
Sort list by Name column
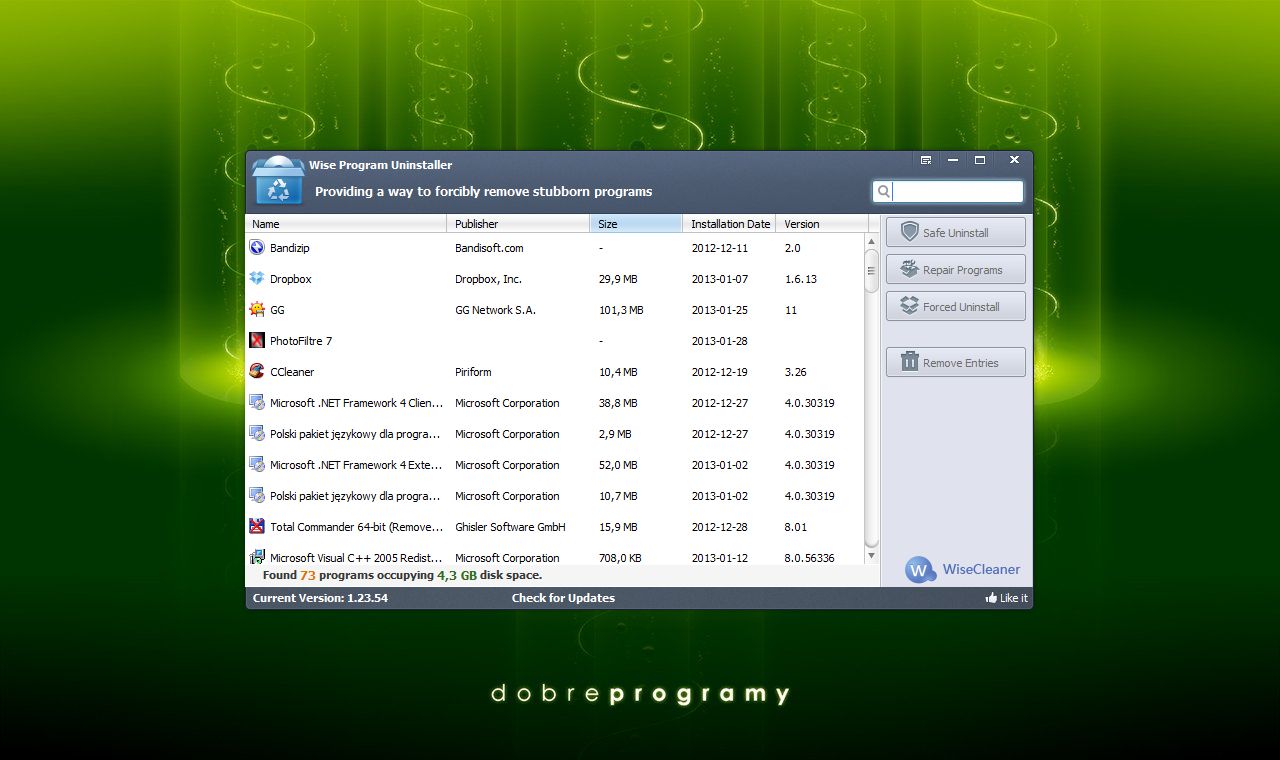[x=346, y=224]
